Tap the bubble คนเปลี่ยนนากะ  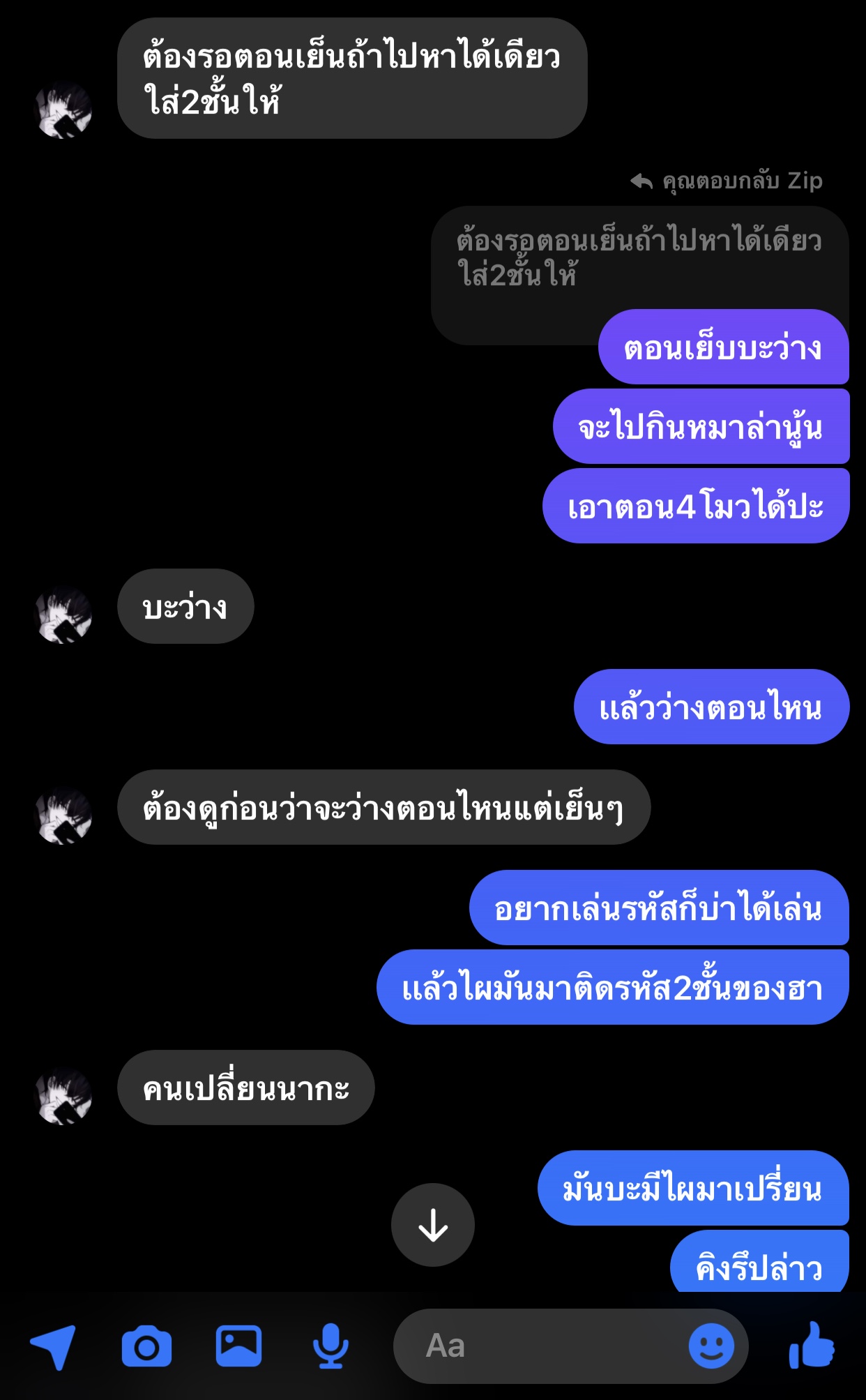(x=246, y=1087)
